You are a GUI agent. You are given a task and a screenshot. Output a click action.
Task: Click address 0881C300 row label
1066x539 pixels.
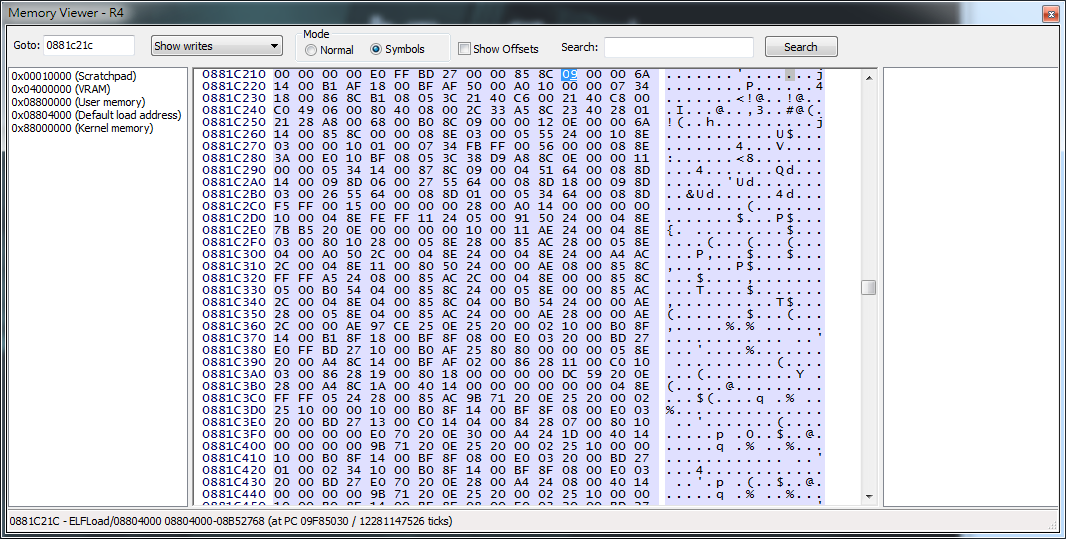coord(234,254)
